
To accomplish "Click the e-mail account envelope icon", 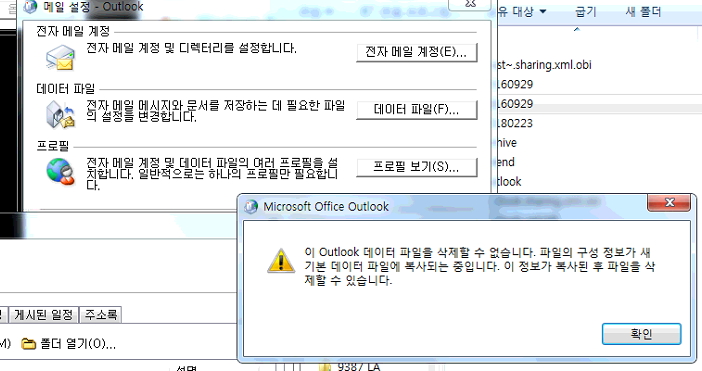I will (x=60, y=58).
